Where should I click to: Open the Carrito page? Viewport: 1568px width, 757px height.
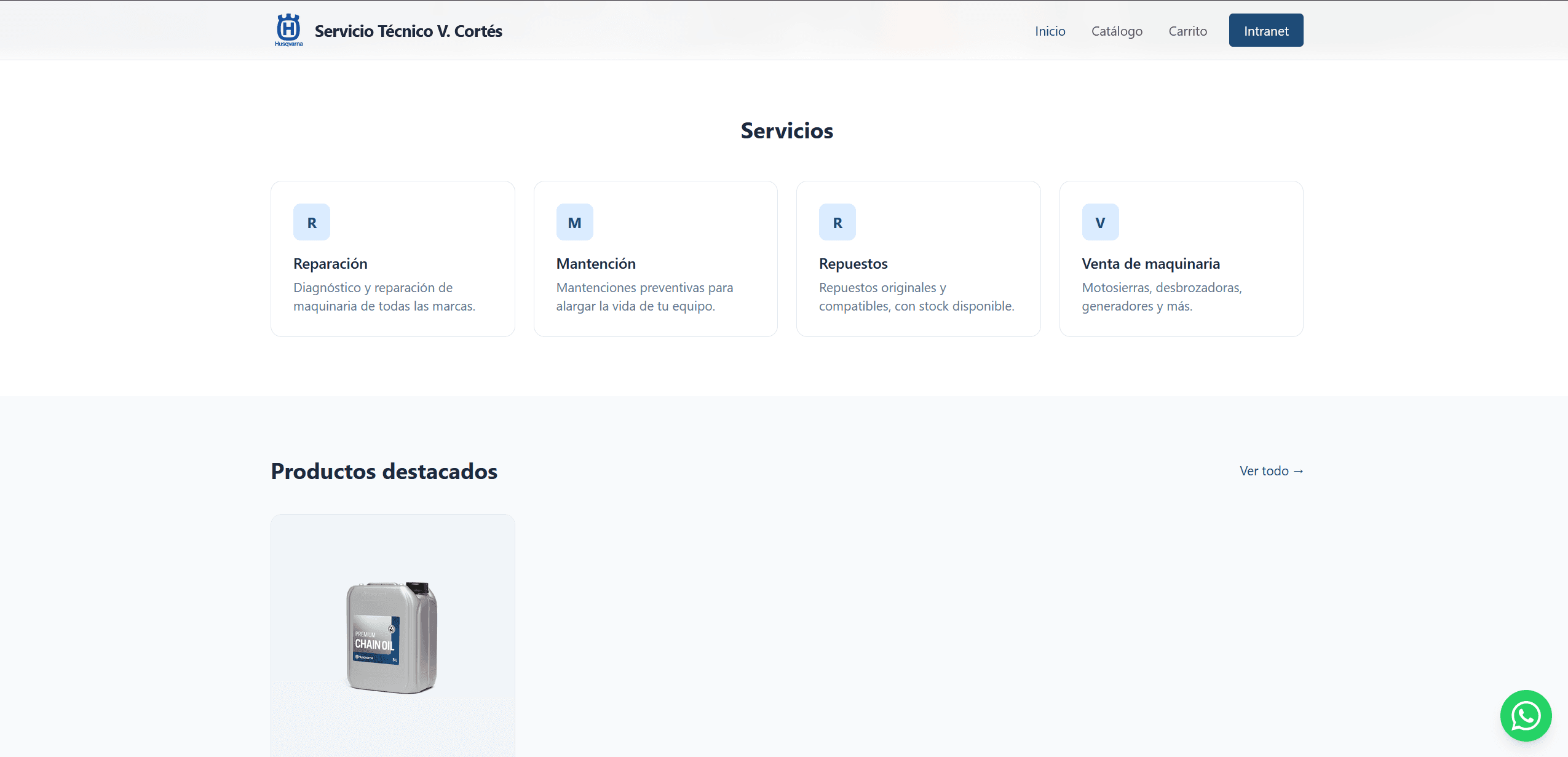pos(1187,31)
